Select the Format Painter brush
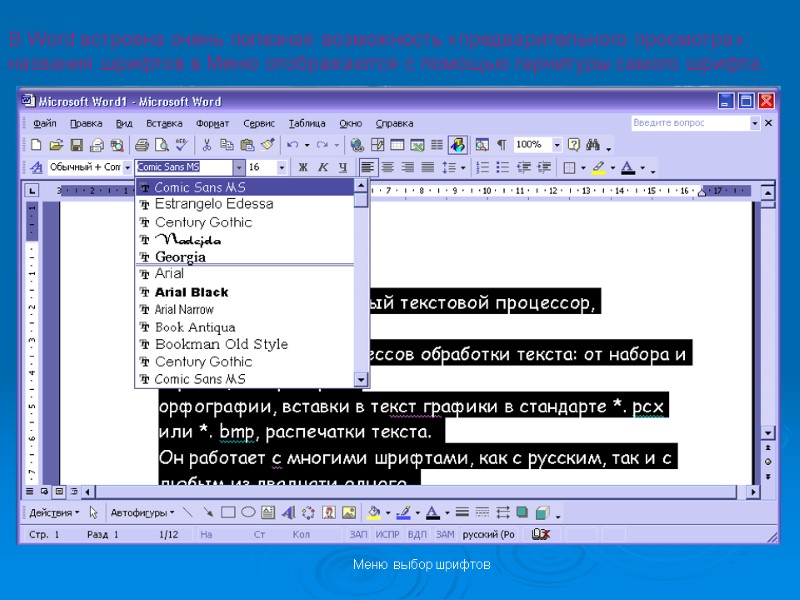This screenshot has width=800, height=600. [x=267, y=145]
